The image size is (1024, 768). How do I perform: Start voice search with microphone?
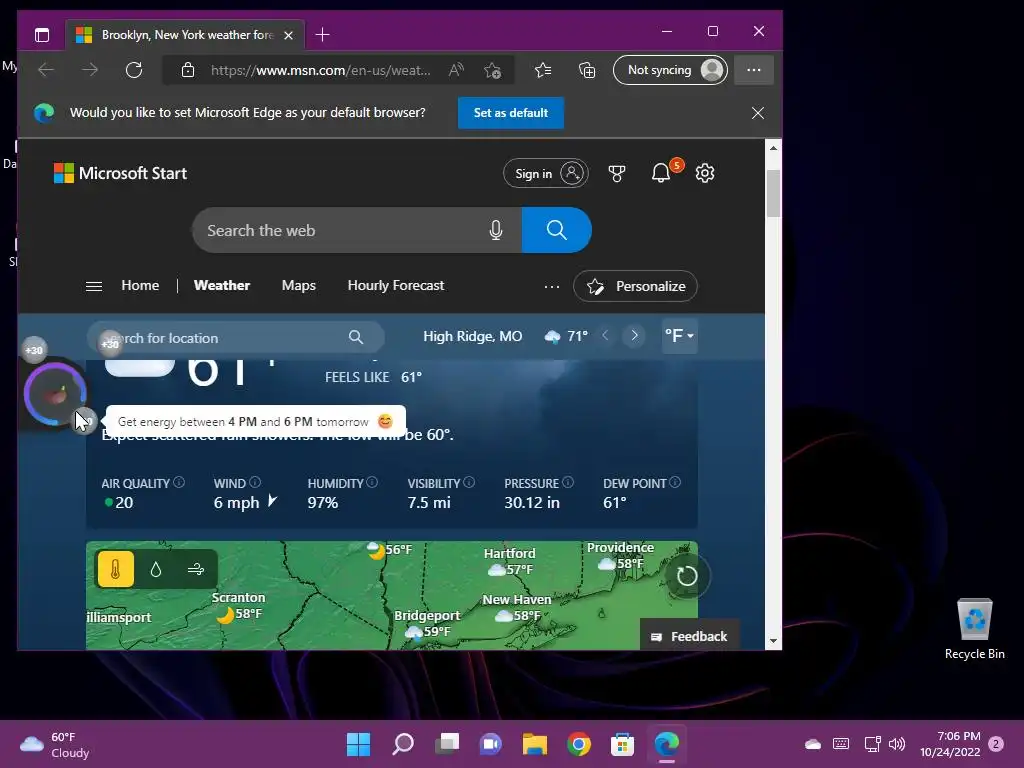click(x=496, y=230)
